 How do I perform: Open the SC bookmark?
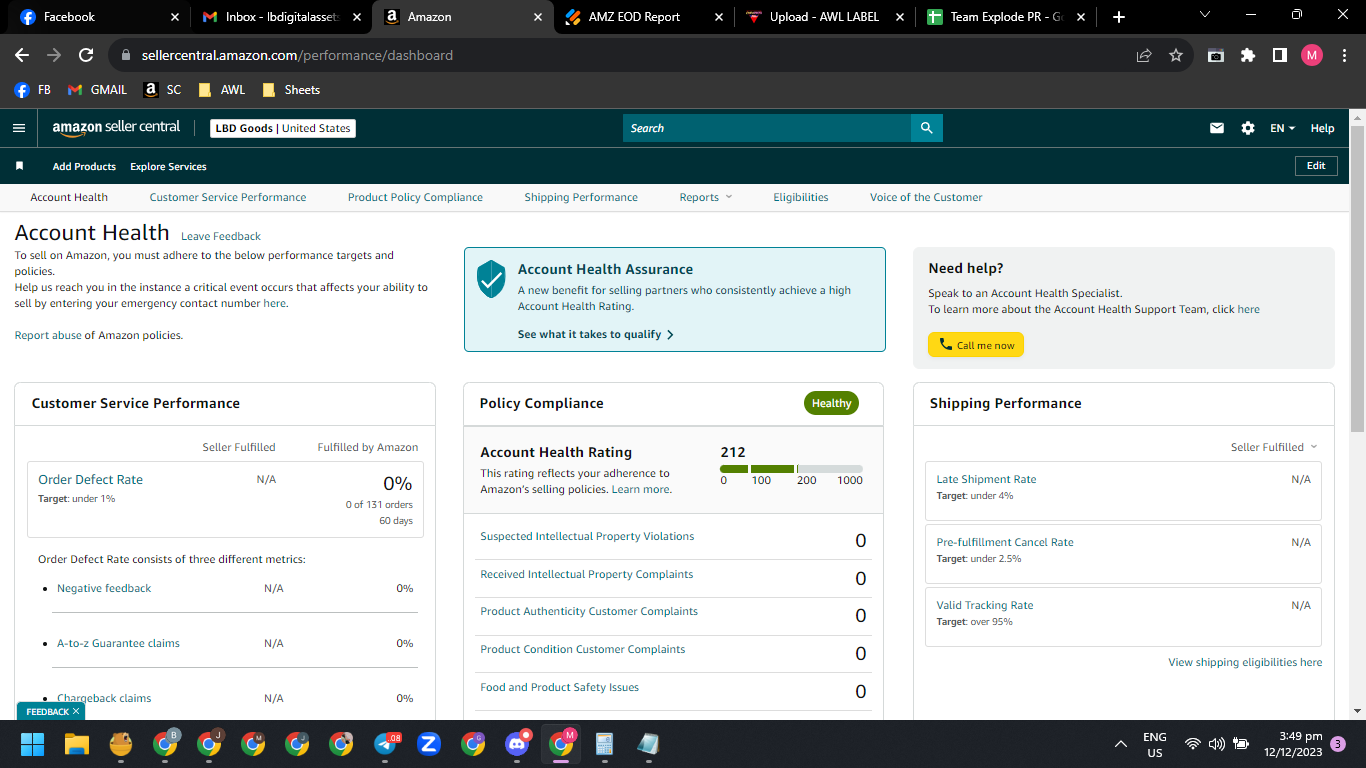click(163, 90)
